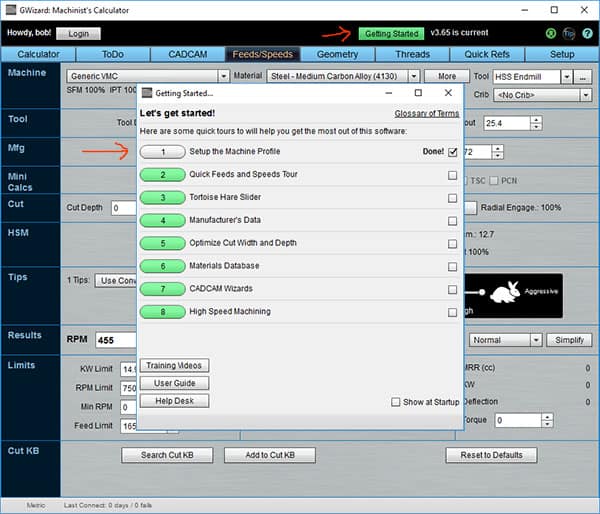Open the Glossary of Terms link
This screenshot has height=514, width=600.
(x=427, y=114)
